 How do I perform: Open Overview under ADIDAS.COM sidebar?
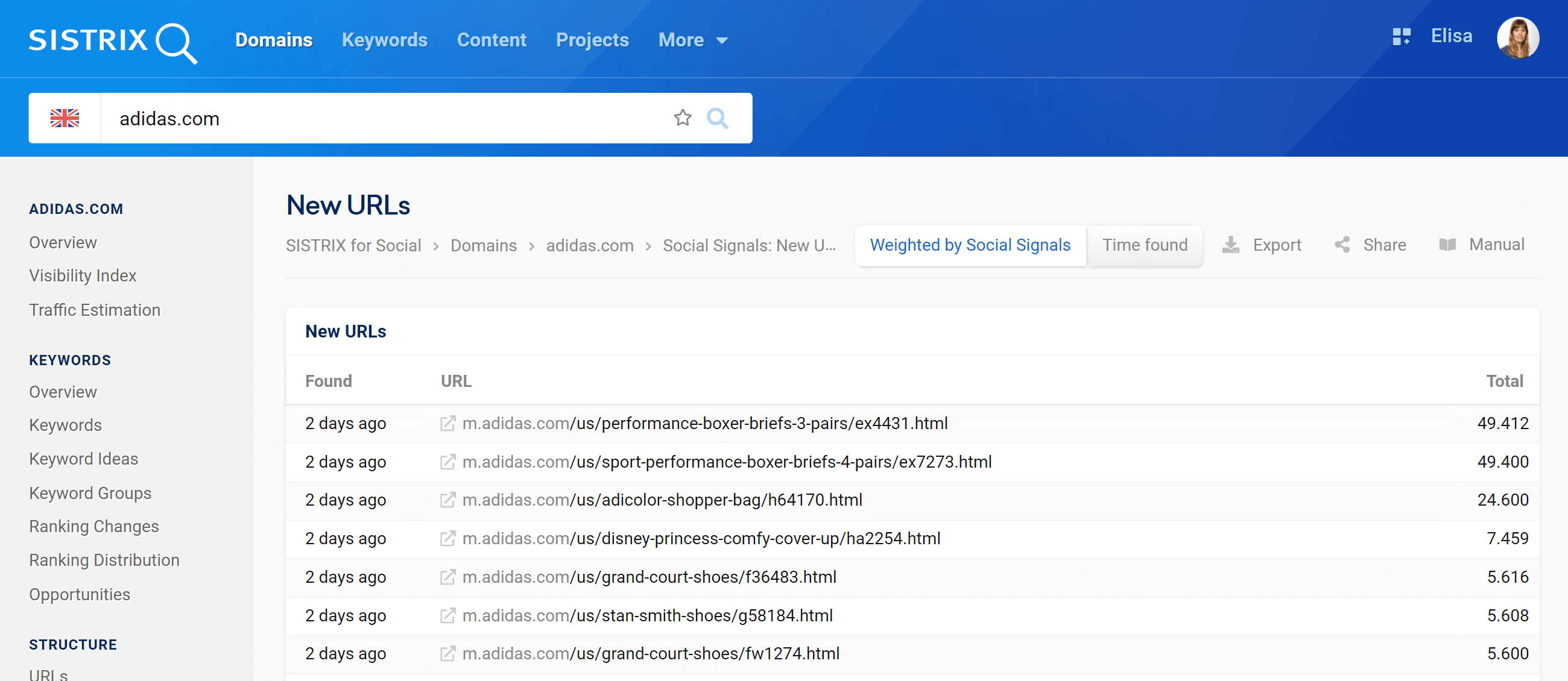pyautogui.click(x=63, y=243)
